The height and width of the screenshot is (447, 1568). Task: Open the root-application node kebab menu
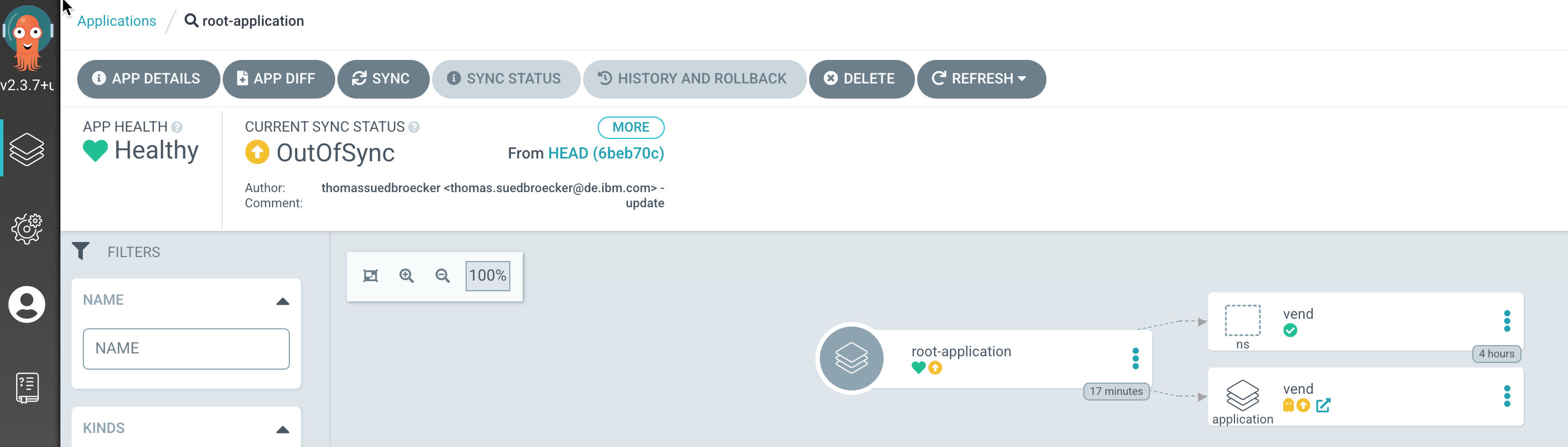(1136, 358)
